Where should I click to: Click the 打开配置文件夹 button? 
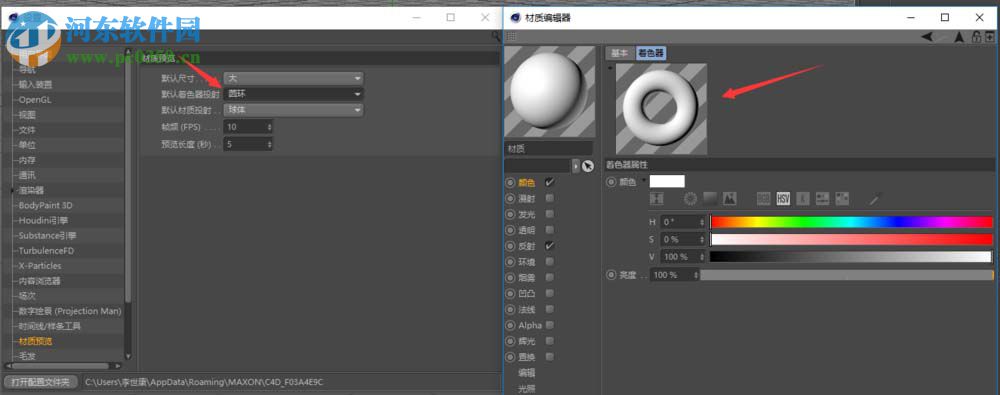41,382
